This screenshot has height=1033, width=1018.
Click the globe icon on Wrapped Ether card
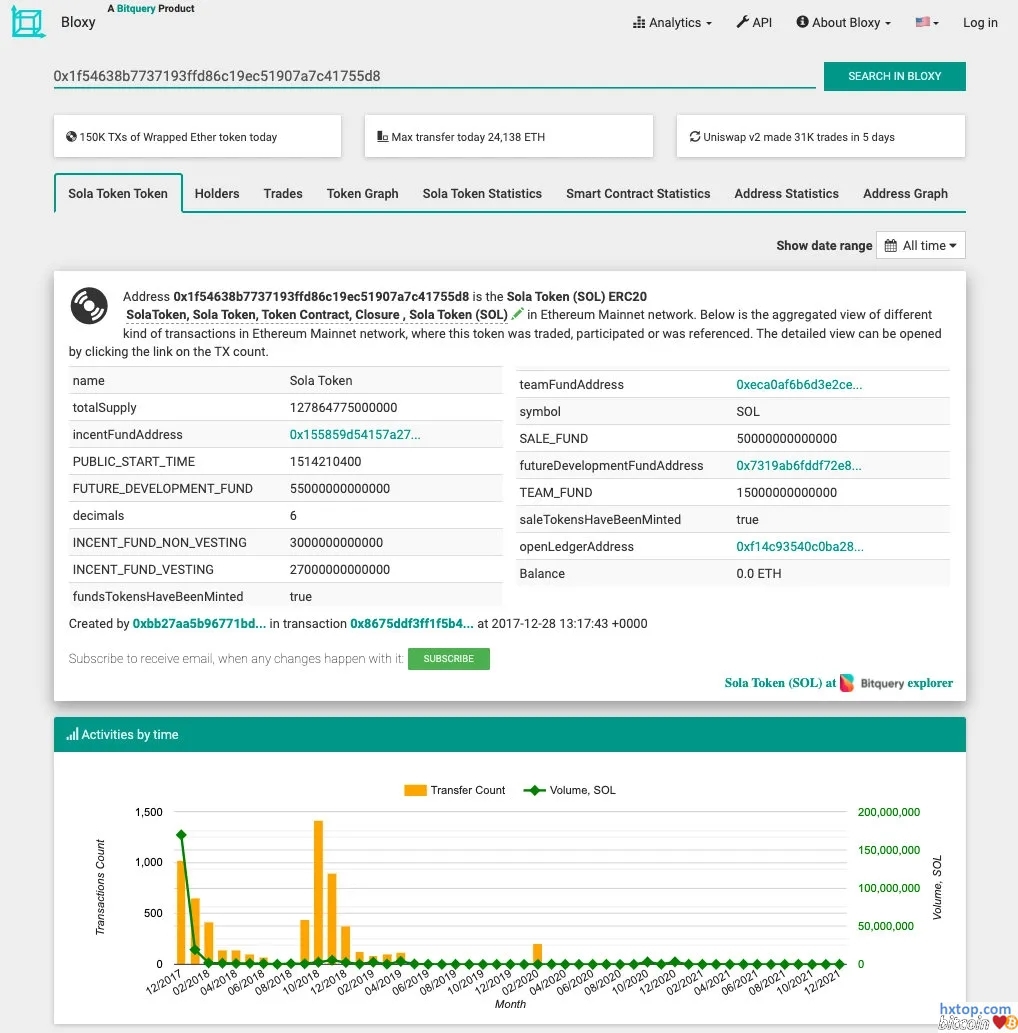pyautogui.click(x=71, y=137)
